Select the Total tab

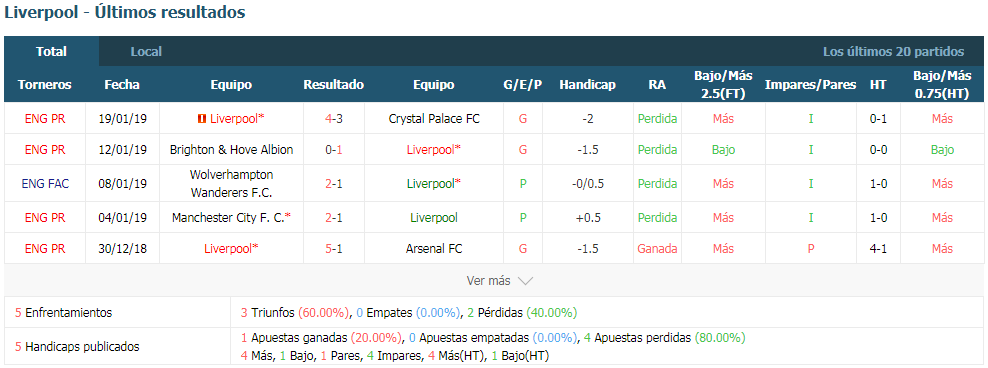coord(52,52)
